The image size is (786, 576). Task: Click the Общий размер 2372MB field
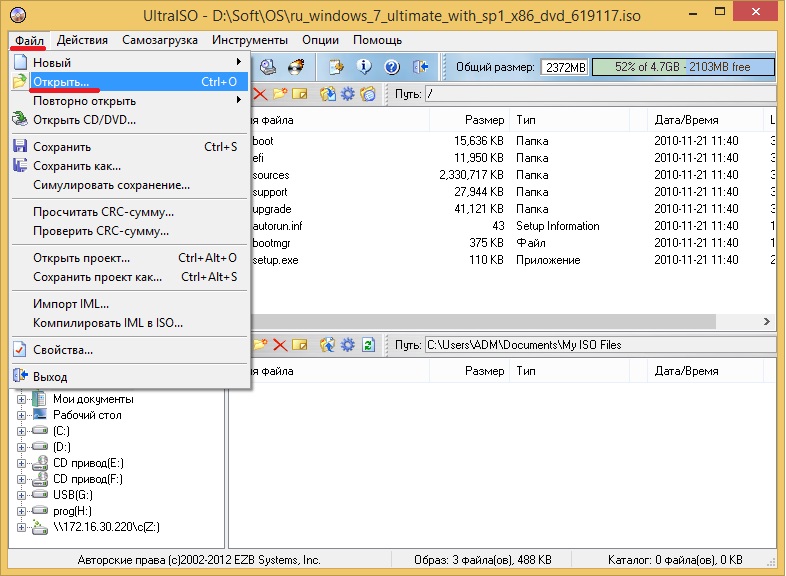[x=565, y=67]
